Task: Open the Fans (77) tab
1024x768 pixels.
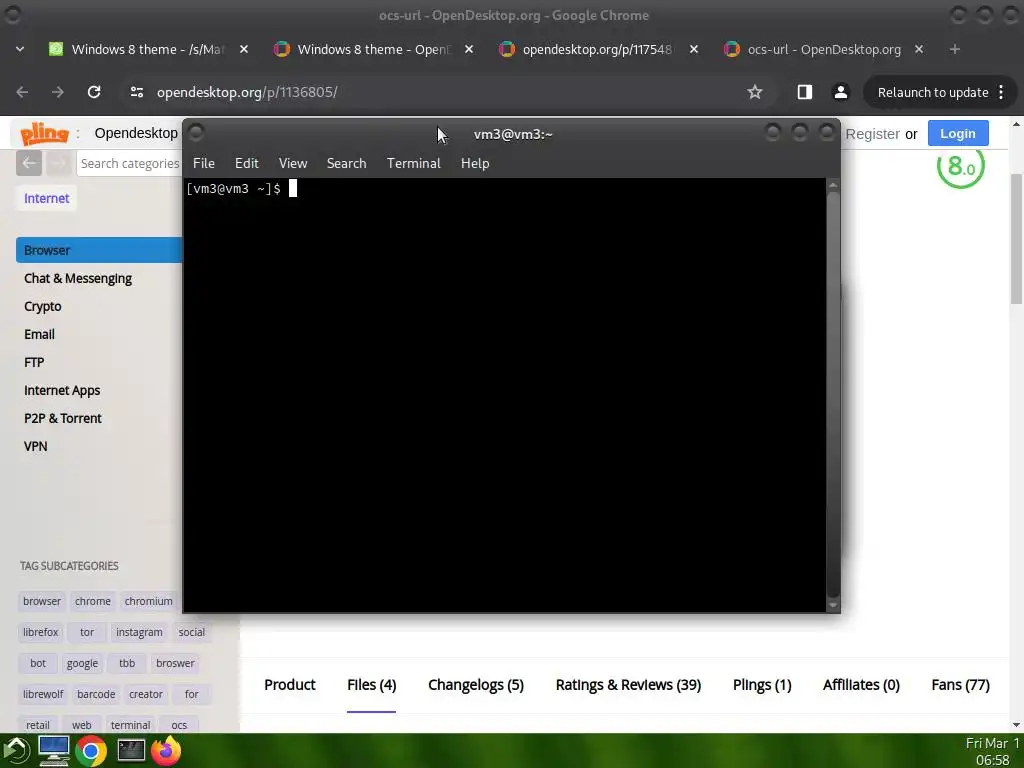Action: [x=961, y=685]
